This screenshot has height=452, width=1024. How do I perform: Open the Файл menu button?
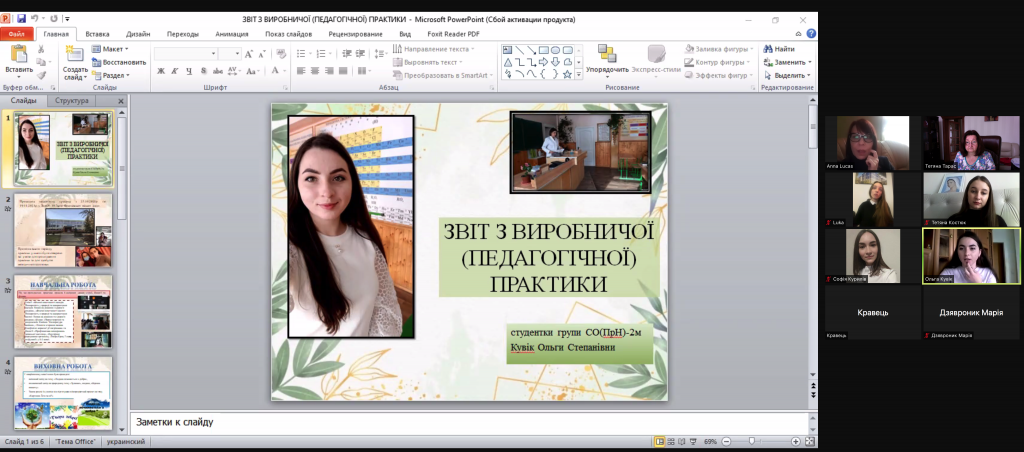pos(17,34)
